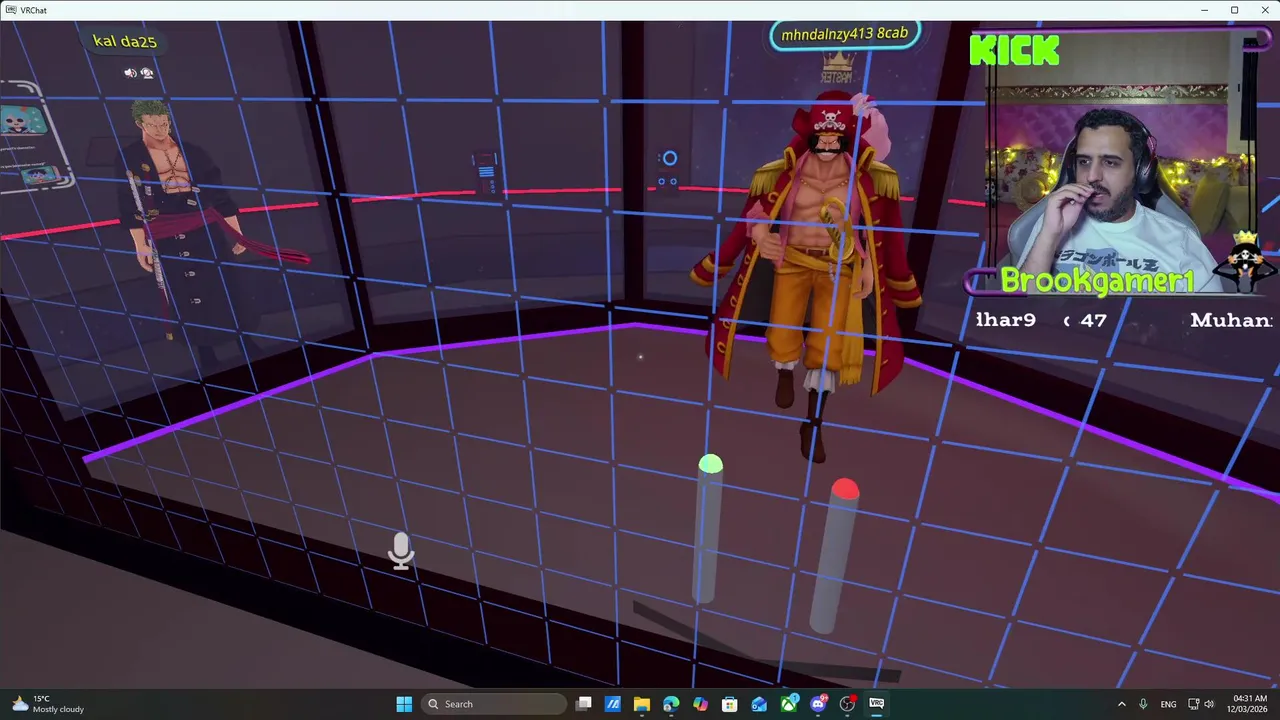Click the Master crown rank badge
1280x720 pixels.
click(838, 67)
